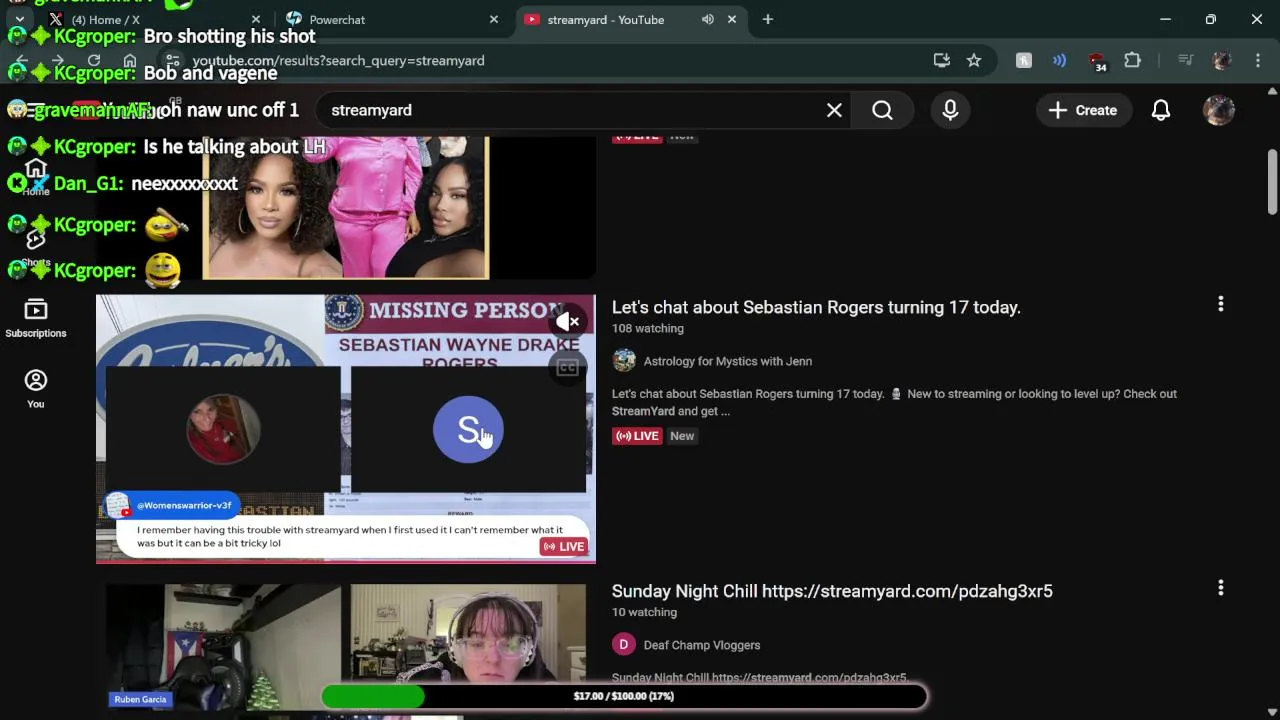The image size is (1280, 720).
Task: Open Chrome three-dot menu
Action: coord(1258,60)
